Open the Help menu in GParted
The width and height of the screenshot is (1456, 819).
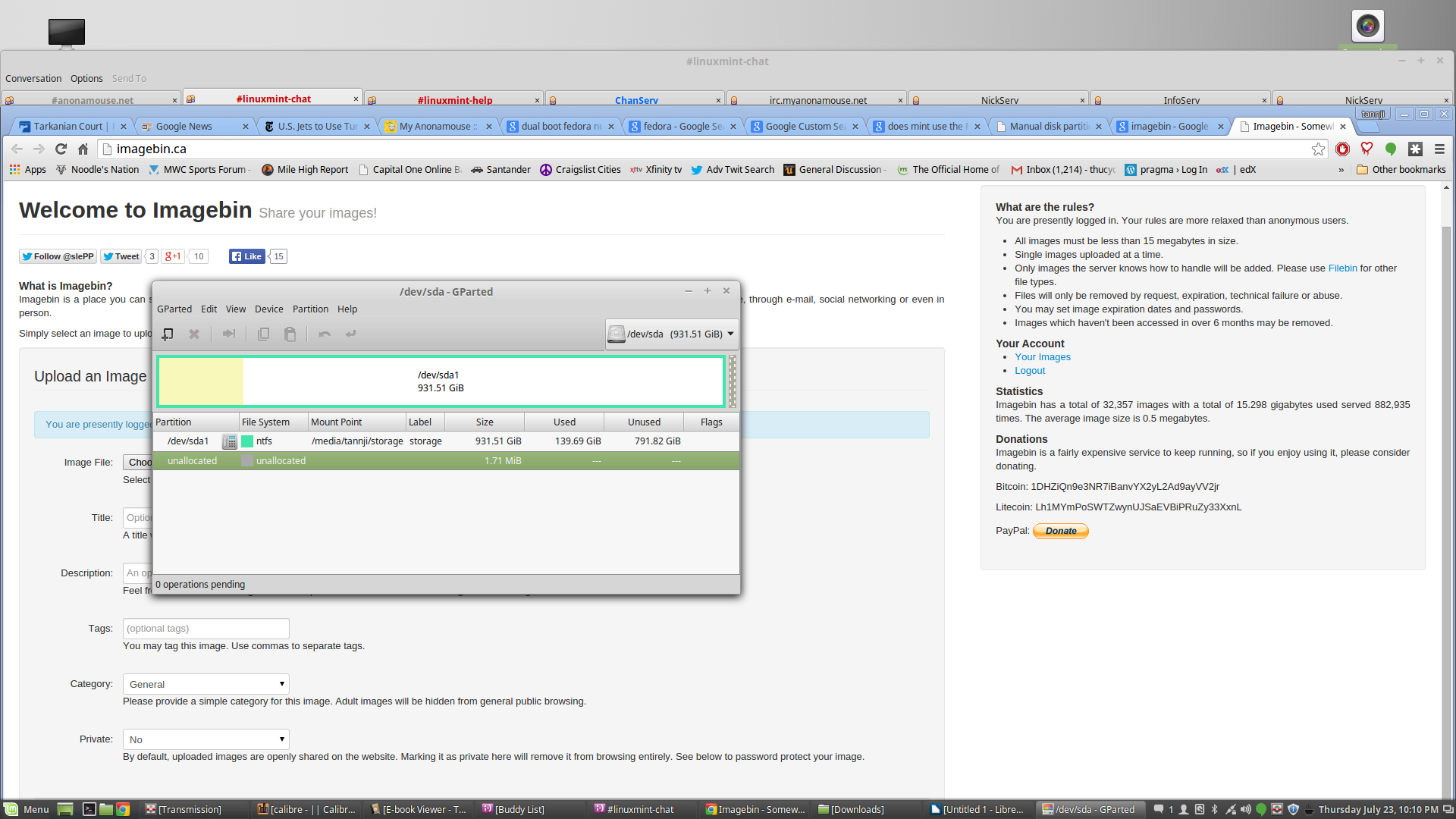tap(347, 309)
